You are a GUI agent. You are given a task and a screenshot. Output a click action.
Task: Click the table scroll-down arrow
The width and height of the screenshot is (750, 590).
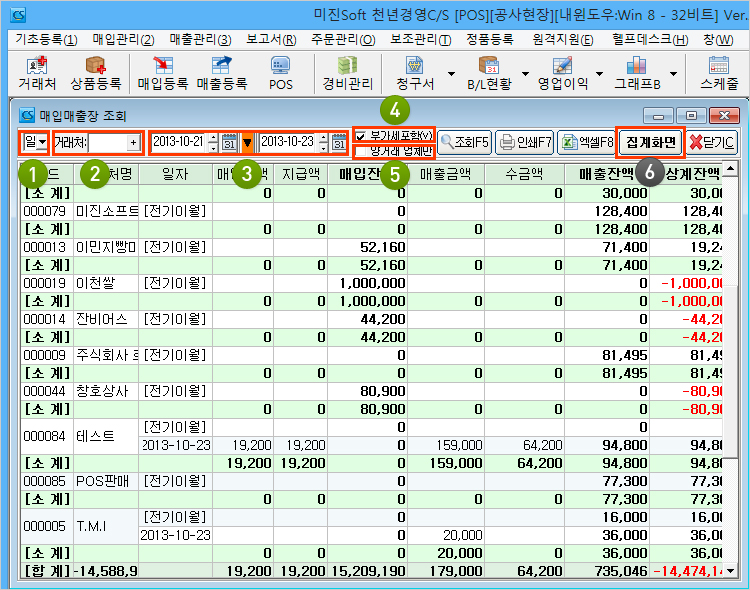(730, 570)
